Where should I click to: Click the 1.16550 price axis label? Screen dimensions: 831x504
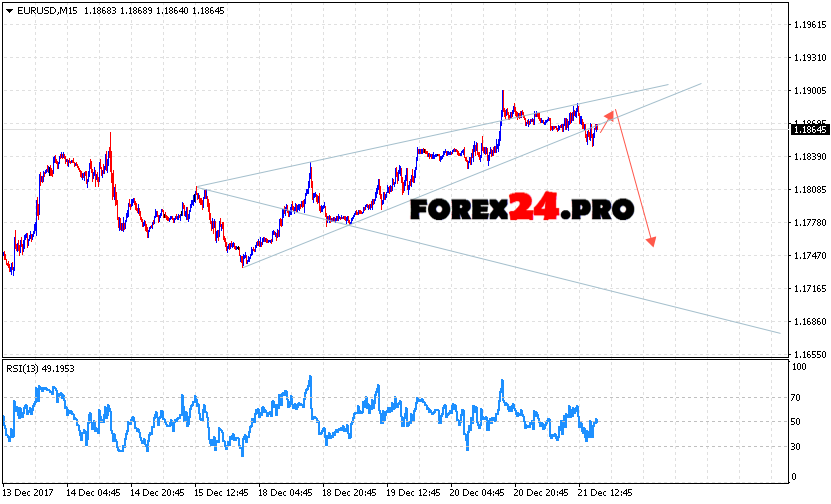[807, 354]
